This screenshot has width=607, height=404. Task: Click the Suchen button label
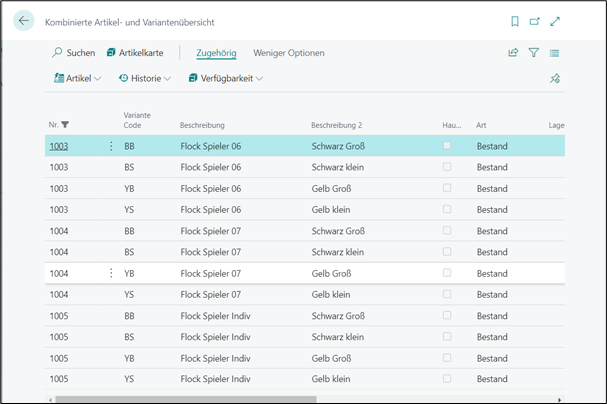coord(81,53)
